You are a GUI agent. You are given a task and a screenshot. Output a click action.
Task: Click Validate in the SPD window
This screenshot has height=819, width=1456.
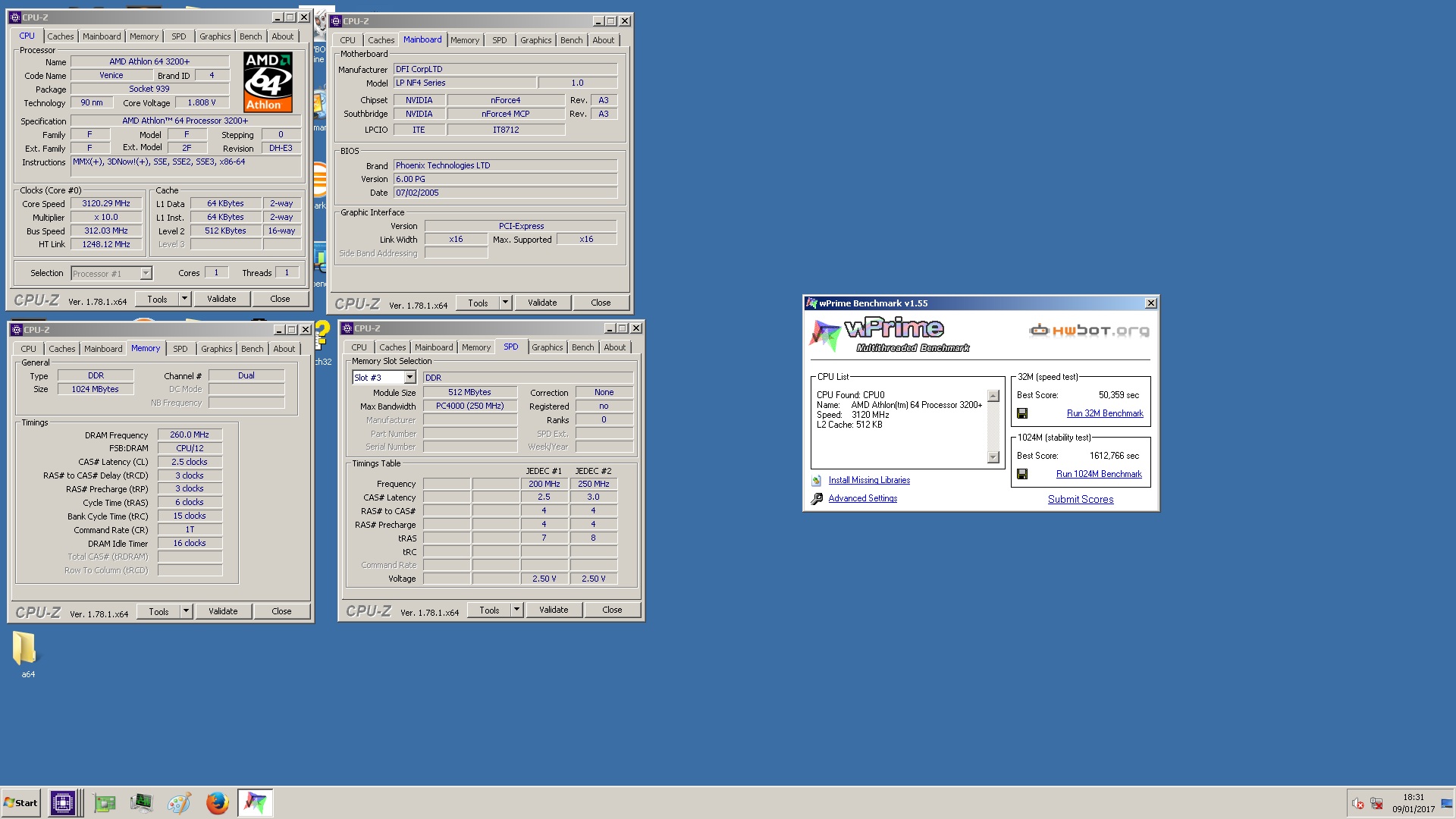pos(554,610)
